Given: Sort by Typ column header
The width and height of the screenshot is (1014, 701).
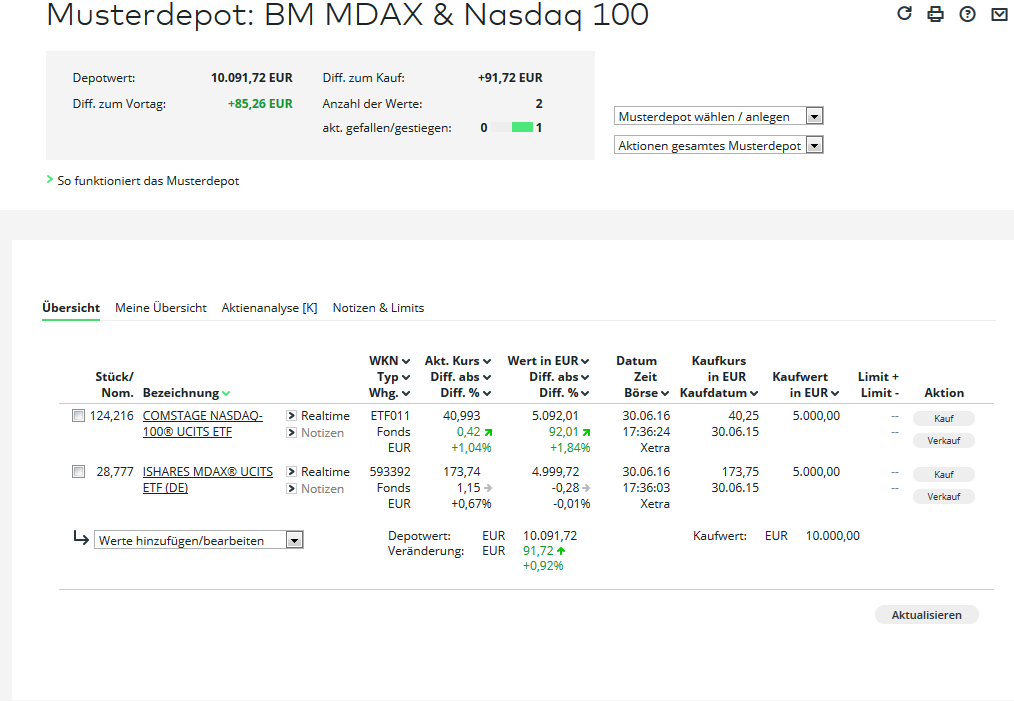Looking at the screenshot, I should click(x=393, y=377).
